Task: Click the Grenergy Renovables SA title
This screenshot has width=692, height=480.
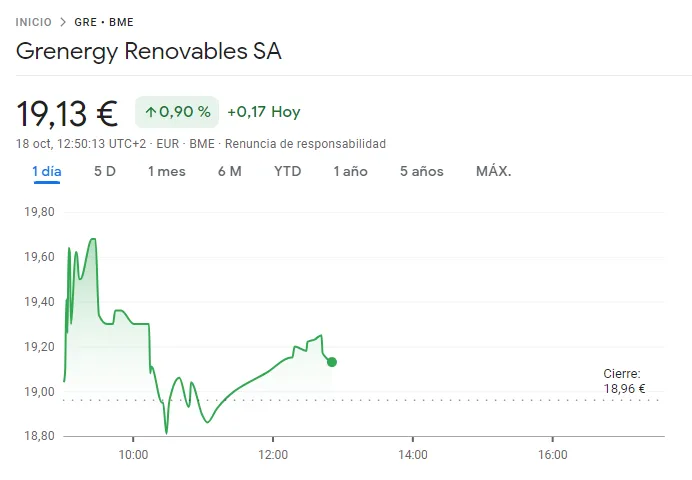Action: 149,52
